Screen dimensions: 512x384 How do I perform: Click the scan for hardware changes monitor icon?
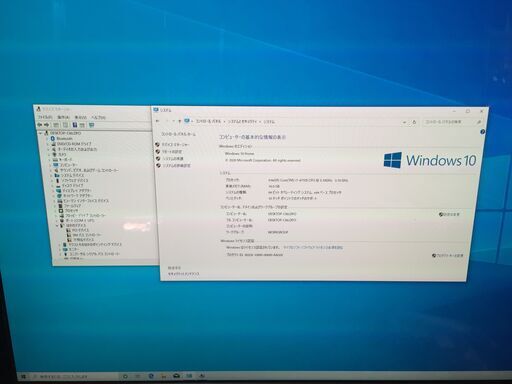(92, 125)
